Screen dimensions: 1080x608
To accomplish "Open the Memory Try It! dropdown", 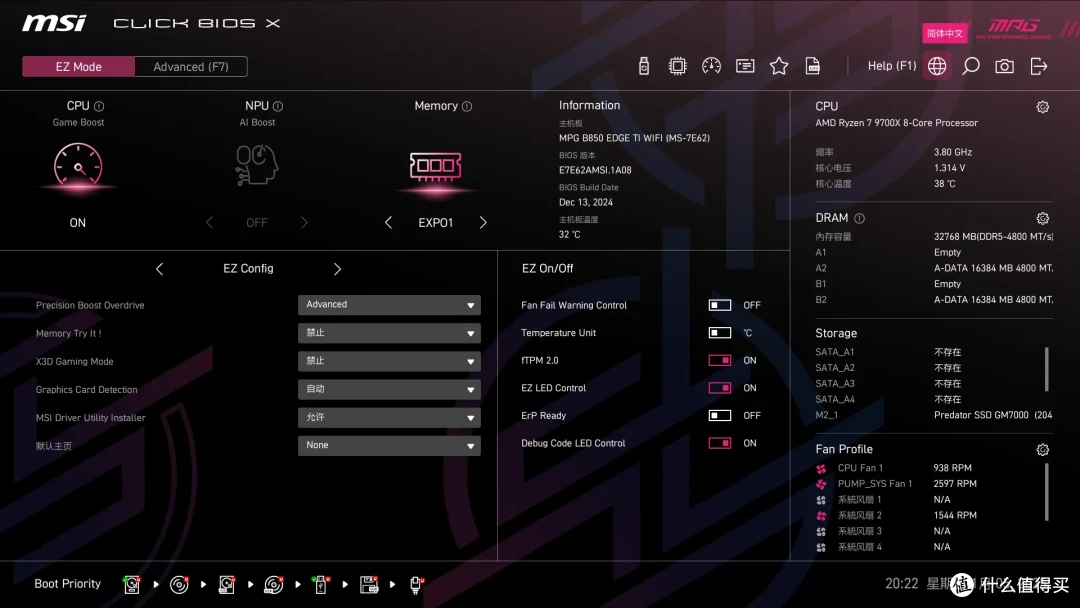I will pos(389,333).
